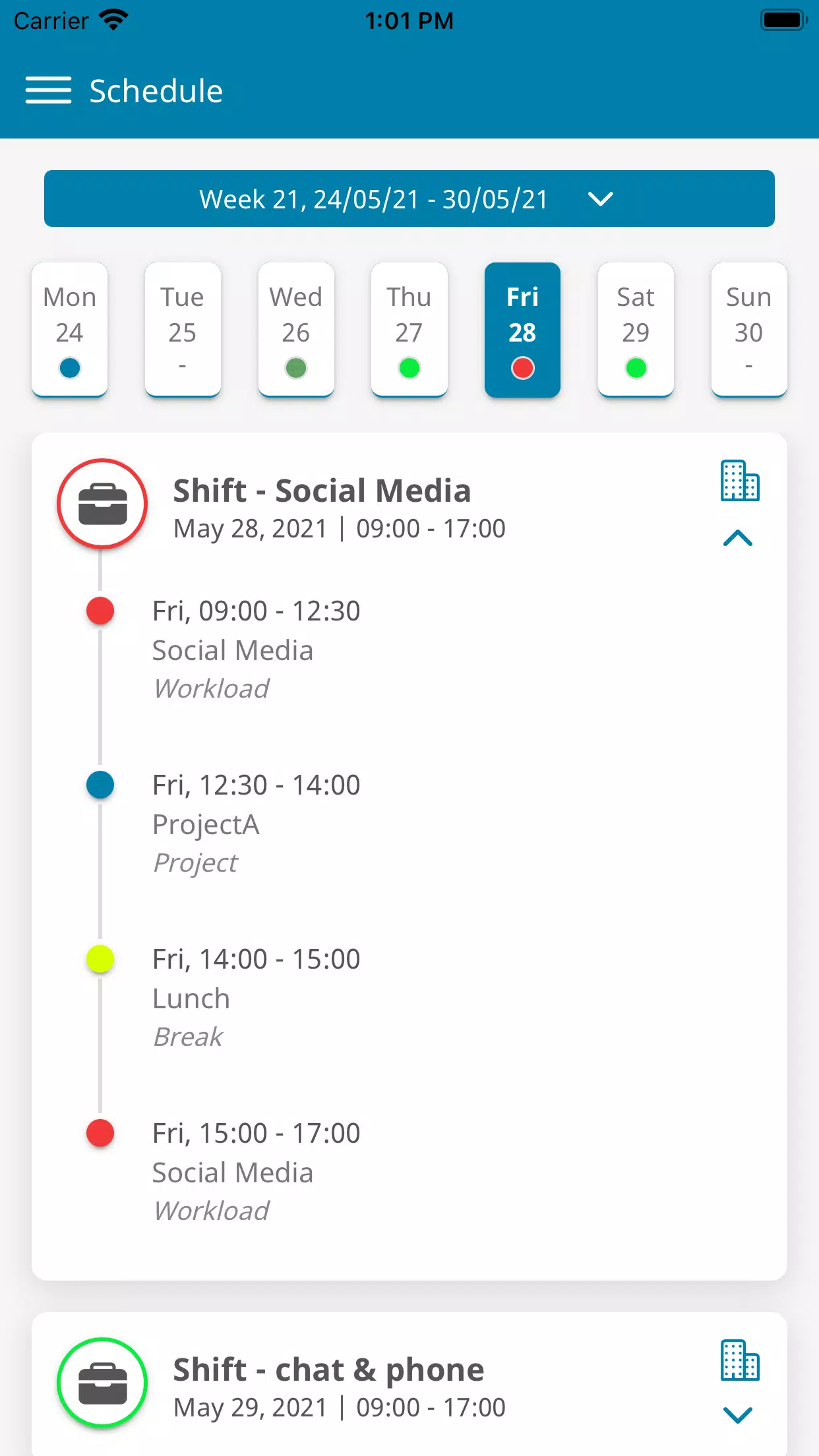Click the green Lunch break dot

pos(100,959)
